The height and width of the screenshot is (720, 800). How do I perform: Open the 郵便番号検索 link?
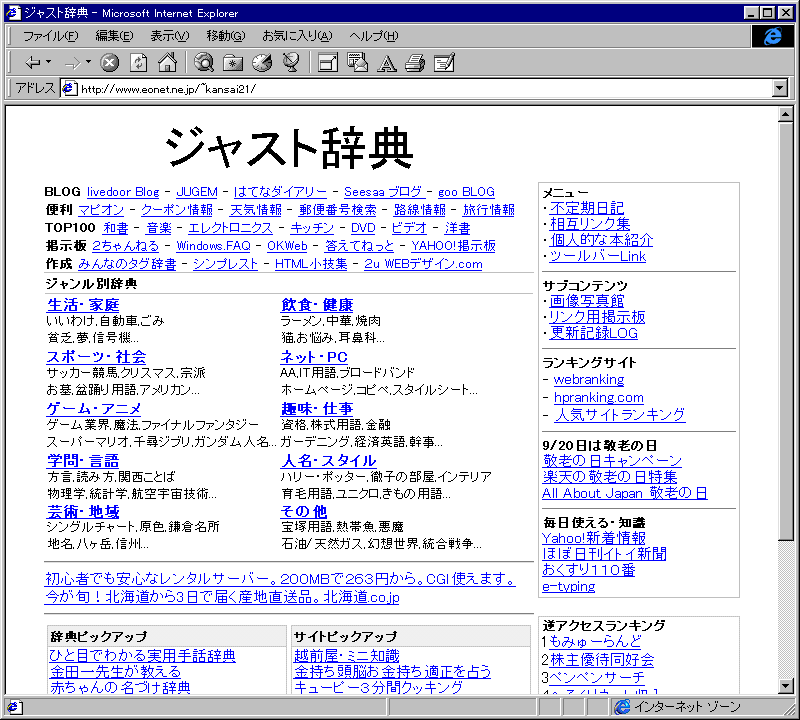point(337,210)
